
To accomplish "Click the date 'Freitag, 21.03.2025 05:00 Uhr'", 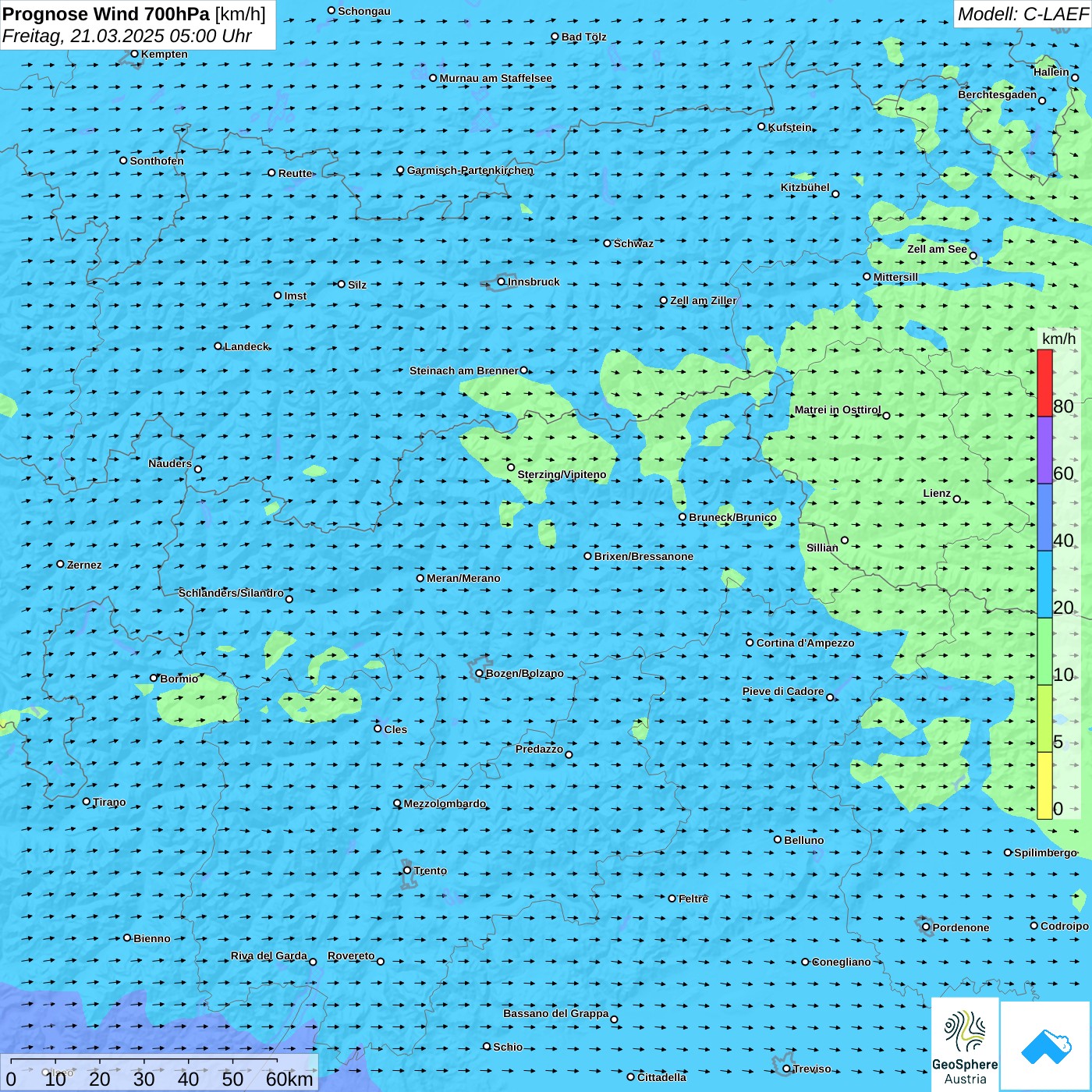I will (x=127, y=36).
